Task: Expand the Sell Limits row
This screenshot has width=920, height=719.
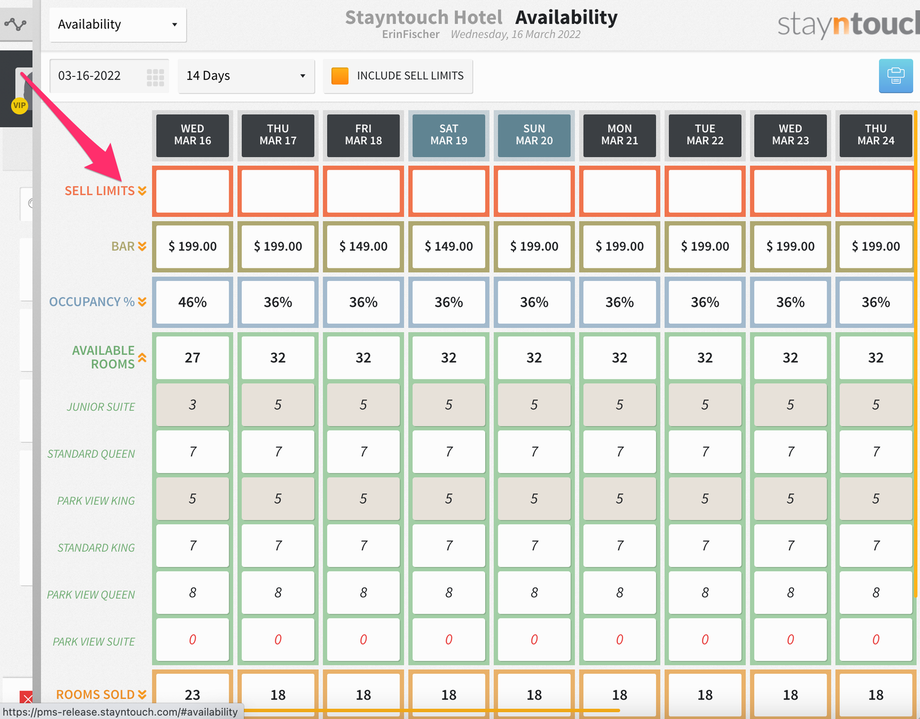Action: 142,191
